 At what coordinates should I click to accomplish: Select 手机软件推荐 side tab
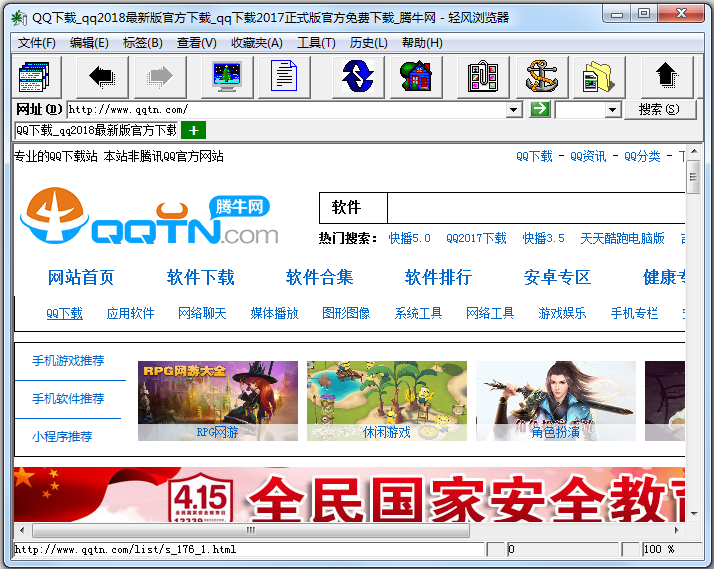68,399
